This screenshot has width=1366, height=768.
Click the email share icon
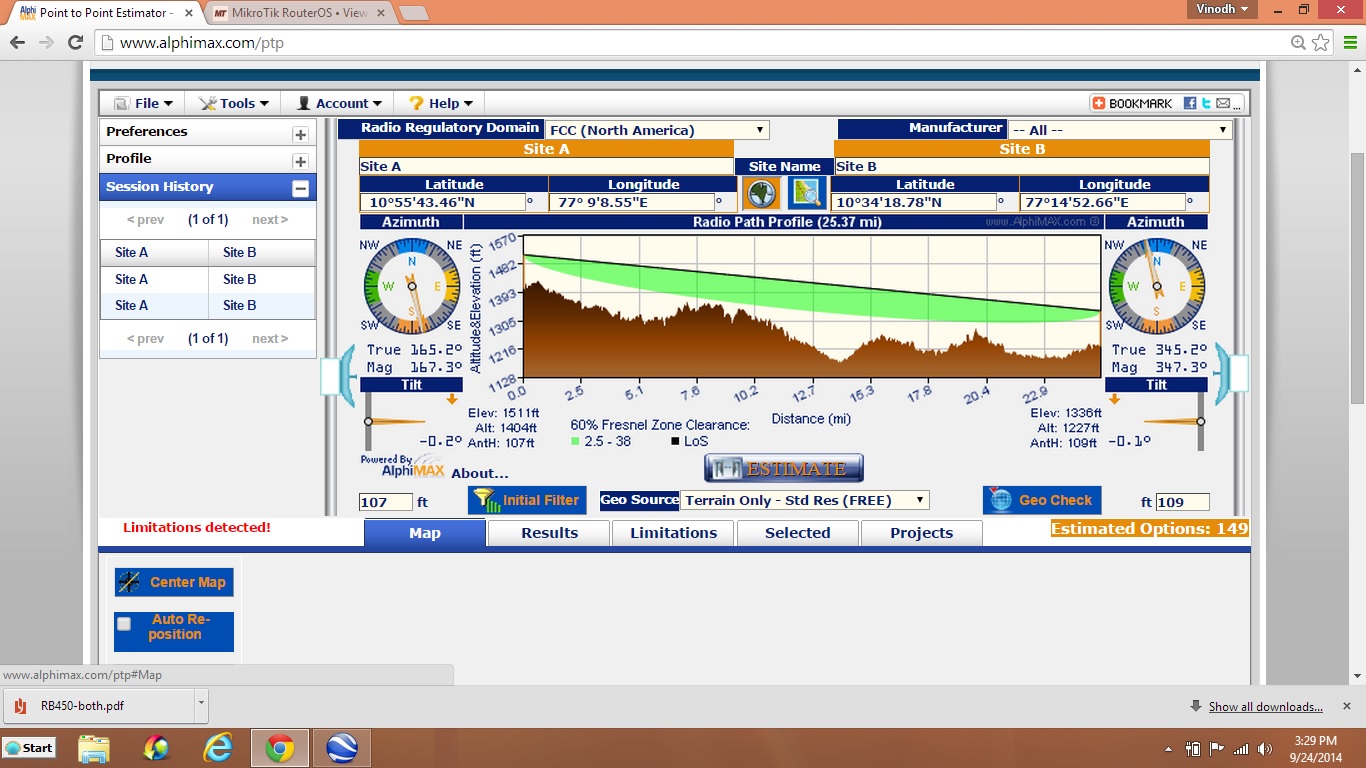pyautogui.click(x=1224, y=103)
